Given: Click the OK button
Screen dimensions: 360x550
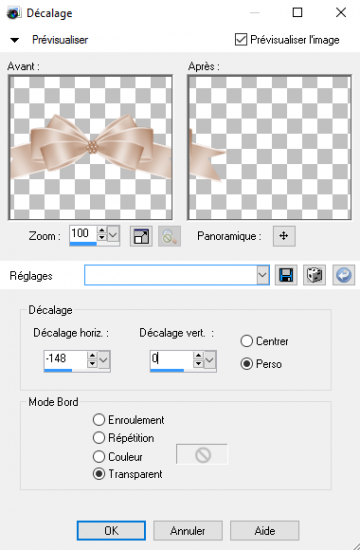Looking at the screenshot, I should [x=111, y=531].
